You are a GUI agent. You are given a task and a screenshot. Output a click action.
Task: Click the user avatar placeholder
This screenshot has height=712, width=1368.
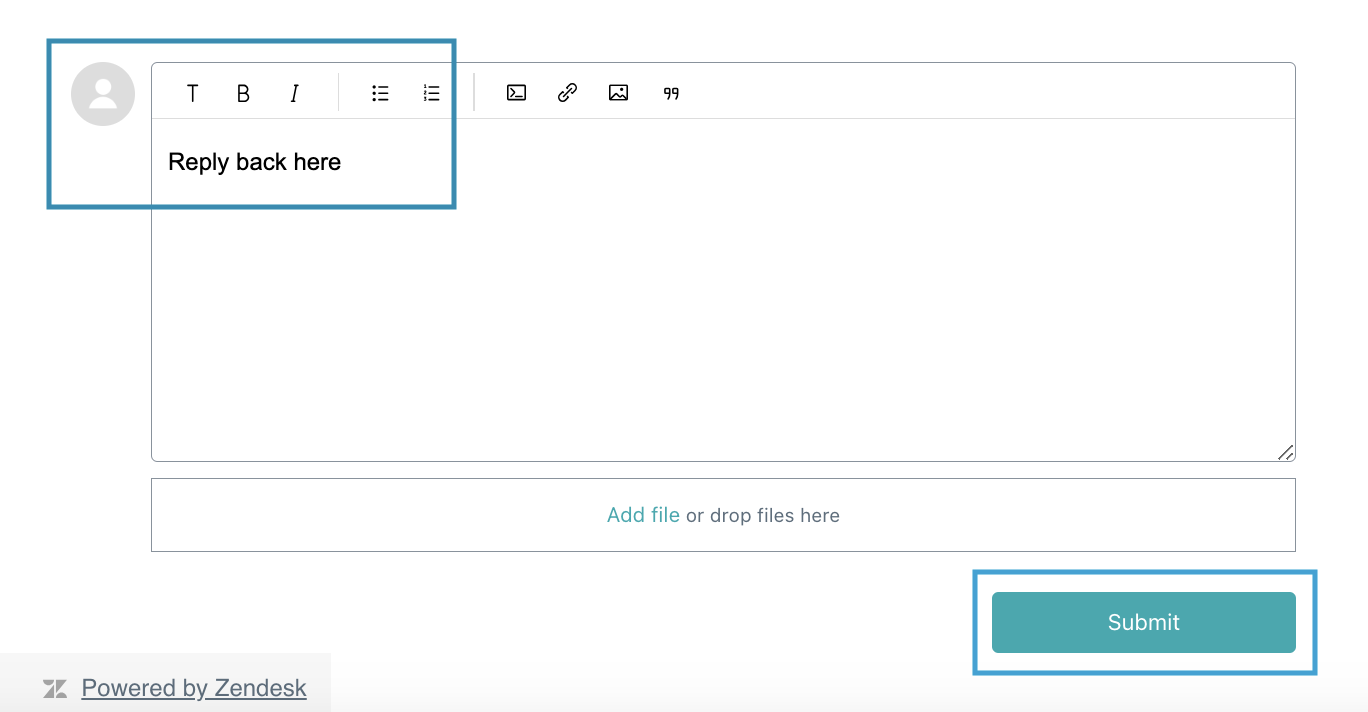pos(103,94)
